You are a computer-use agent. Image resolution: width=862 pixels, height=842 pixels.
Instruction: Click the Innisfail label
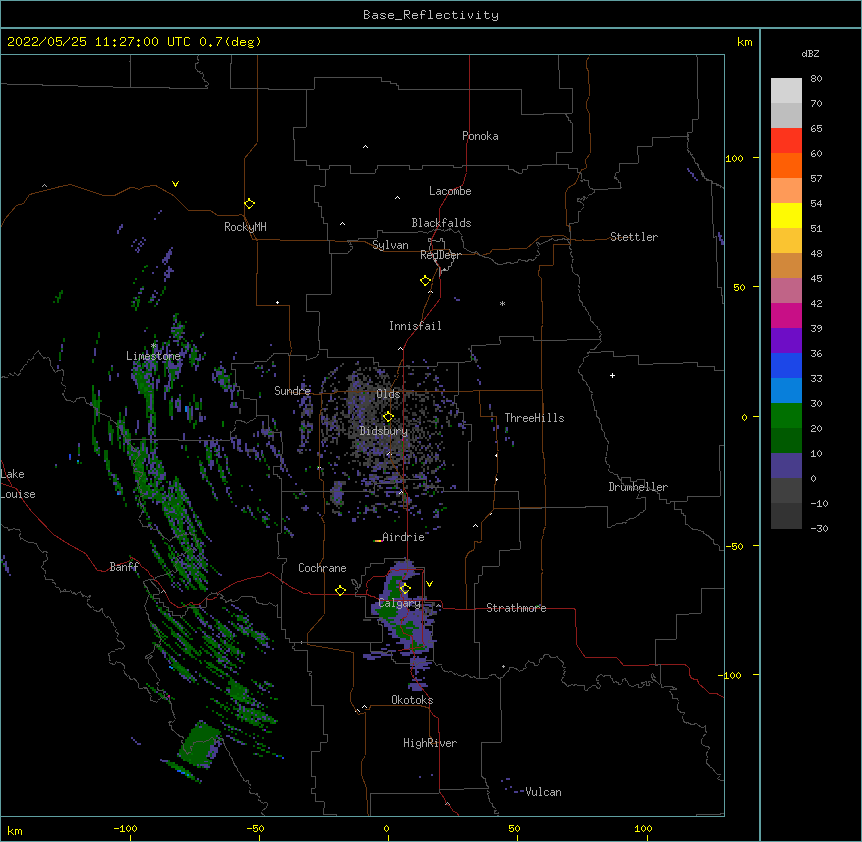point(415,326)
